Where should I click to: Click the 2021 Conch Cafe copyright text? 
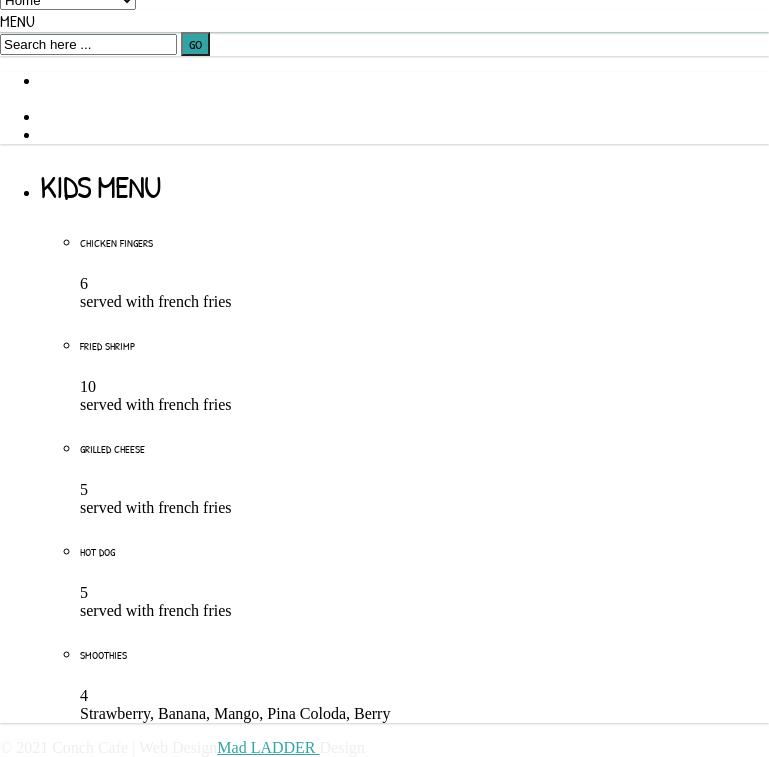point(65,748)
